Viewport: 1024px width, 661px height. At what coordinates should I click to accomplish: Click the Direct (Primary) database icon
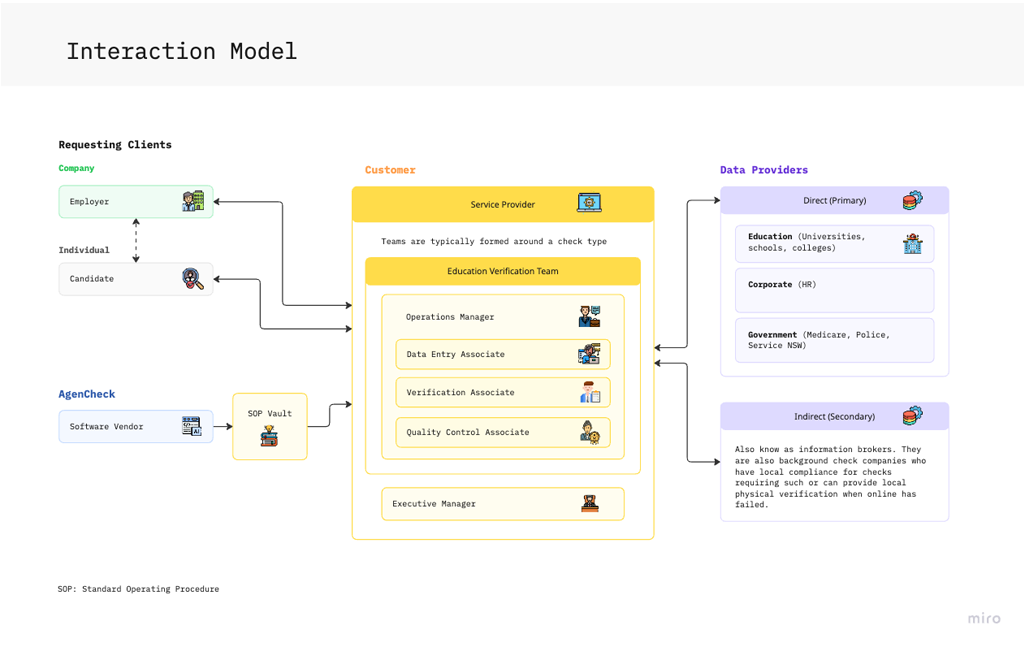pos(912,201)
